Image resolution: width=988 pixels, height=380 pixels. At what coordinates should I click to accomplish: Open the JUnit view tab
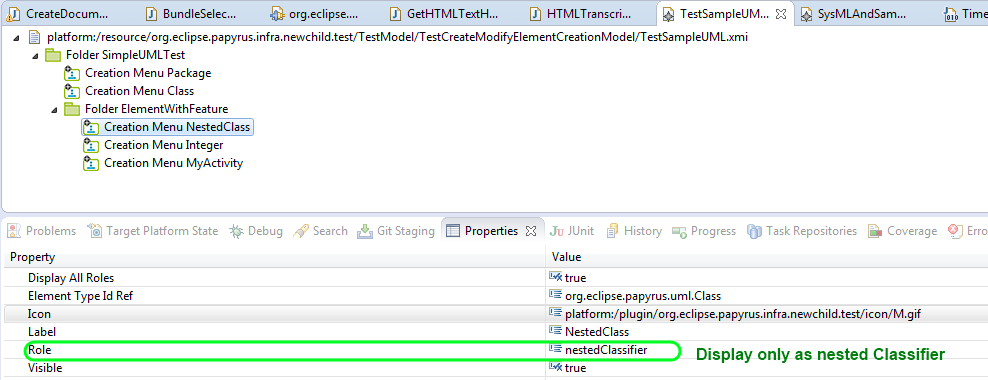[572, 231]
